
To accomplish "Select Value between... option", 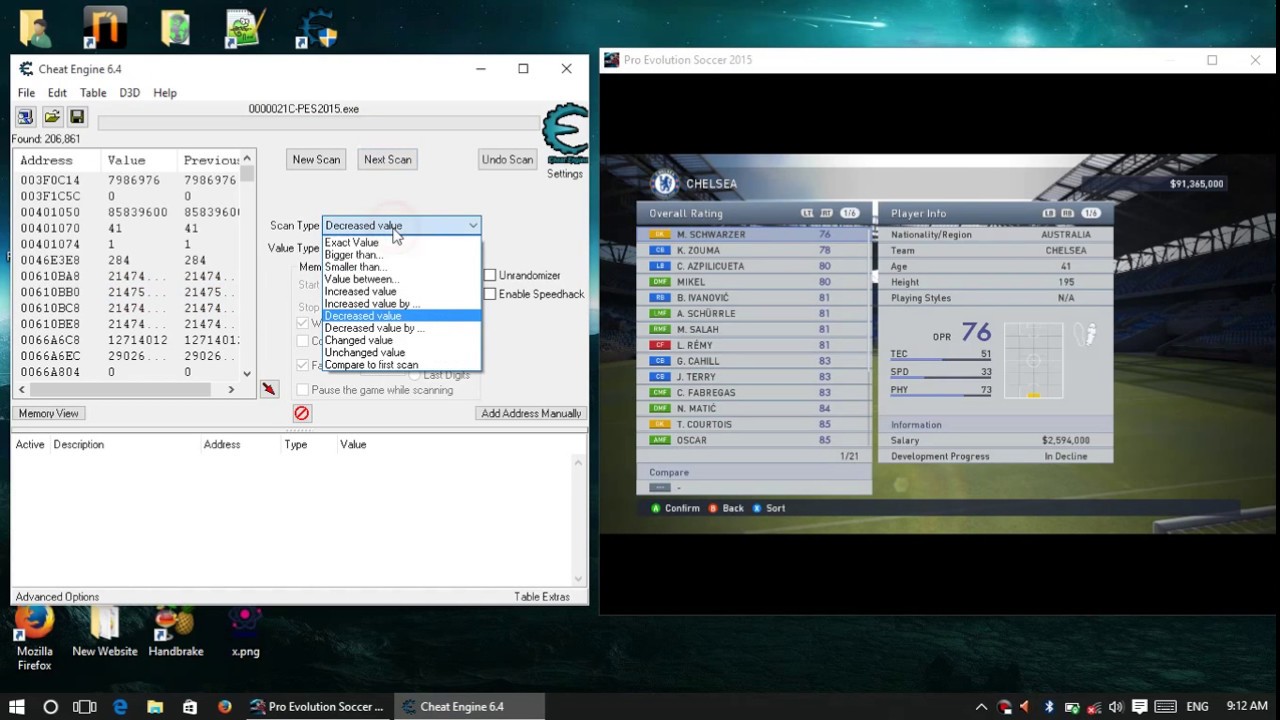I will [x=401, y=279].
